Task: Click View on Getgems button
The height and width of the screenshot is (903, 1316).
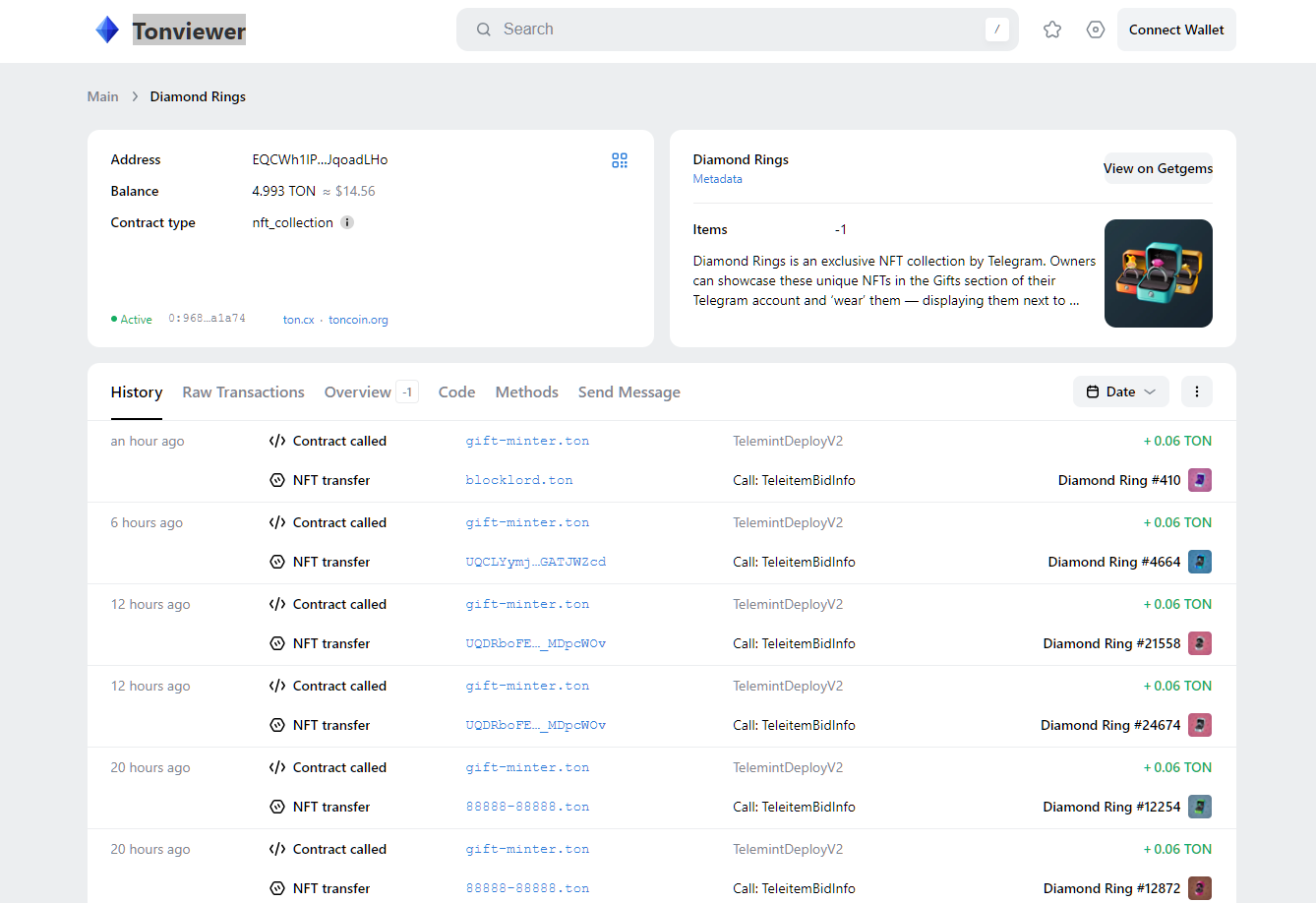Action: (x=1158, y=168)
